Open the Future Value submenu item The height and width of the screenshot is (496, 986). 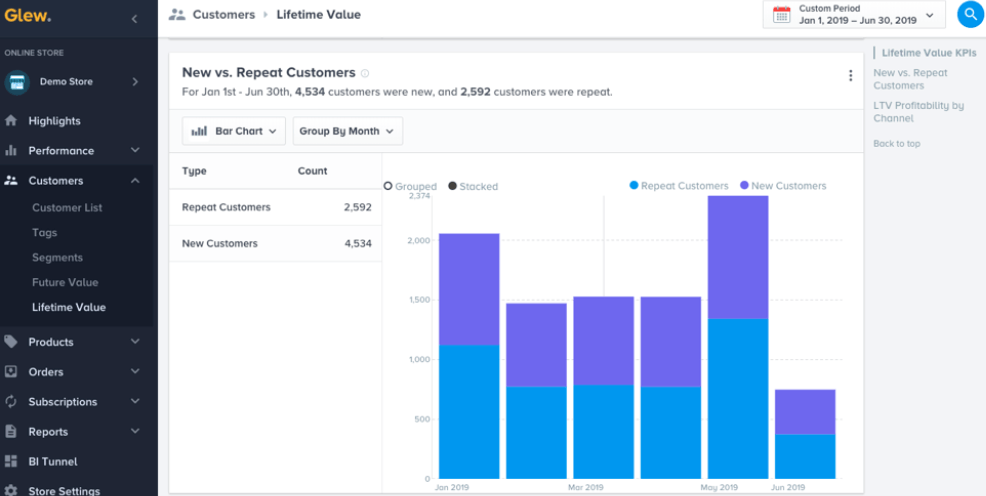coord(65,282)
